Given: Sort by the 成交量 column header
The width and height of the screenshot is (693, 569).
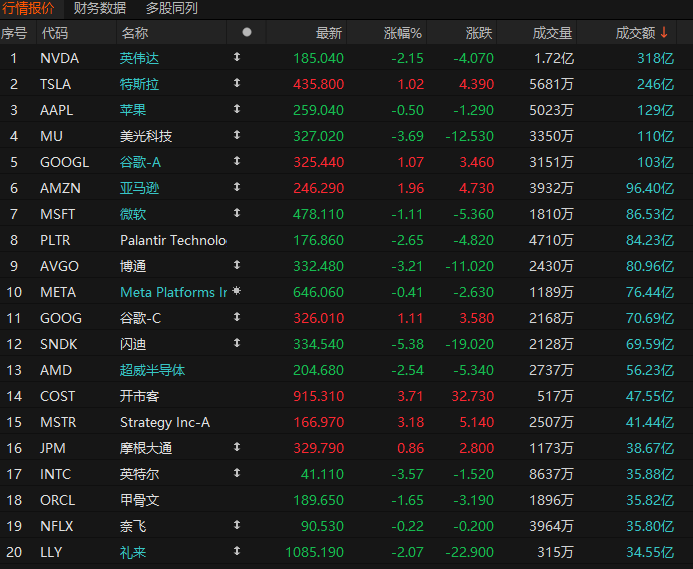Looking at the screenshot, I should point(552,33).
